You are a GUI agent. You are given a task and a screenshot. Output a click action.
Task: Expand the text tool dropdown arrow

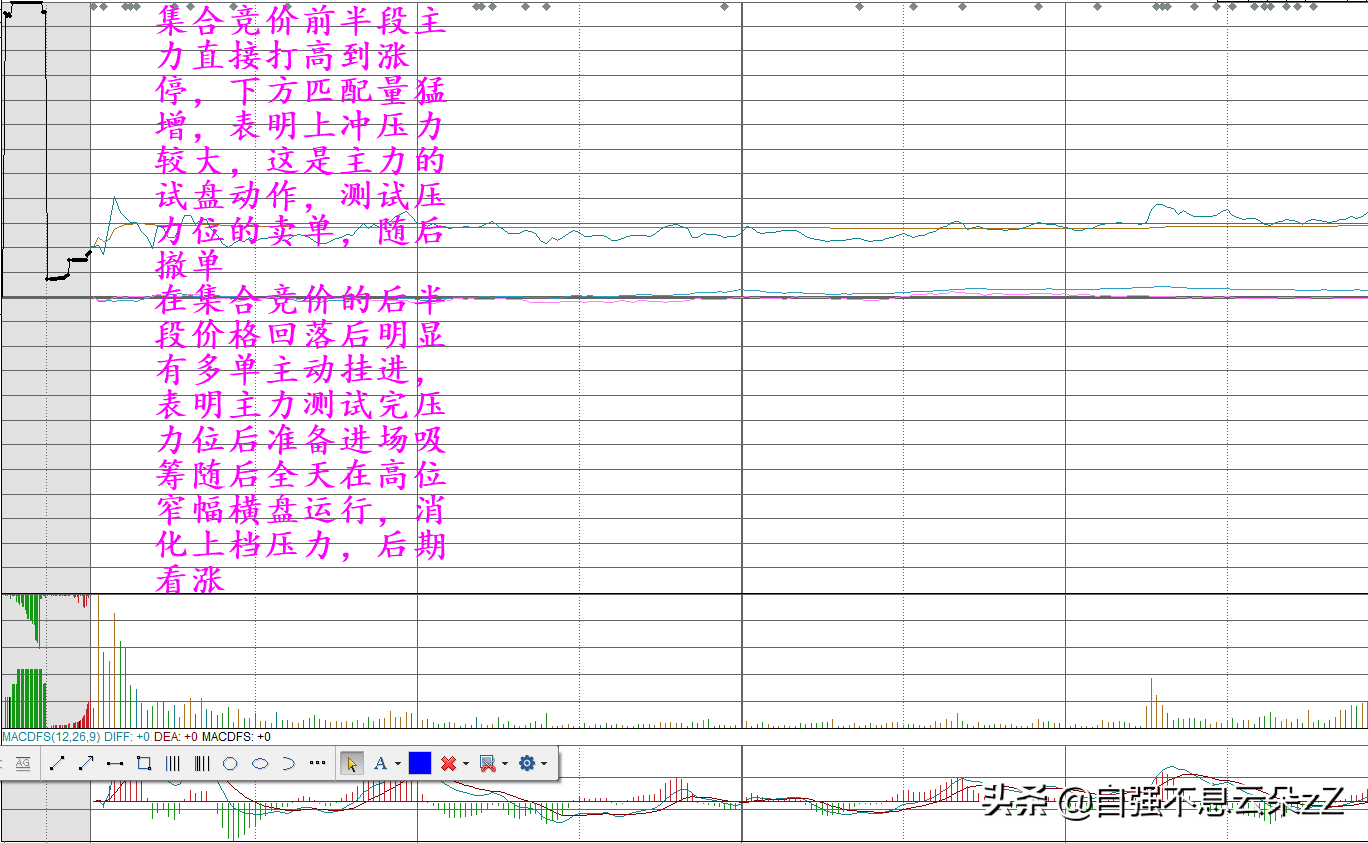pos(397,764)
